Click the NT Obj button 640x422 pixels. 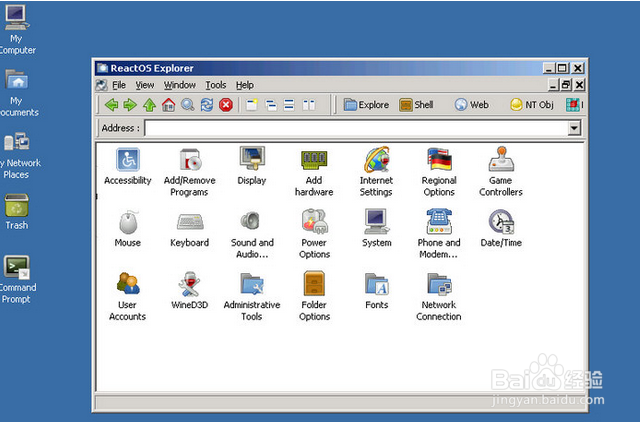point(532,105)
